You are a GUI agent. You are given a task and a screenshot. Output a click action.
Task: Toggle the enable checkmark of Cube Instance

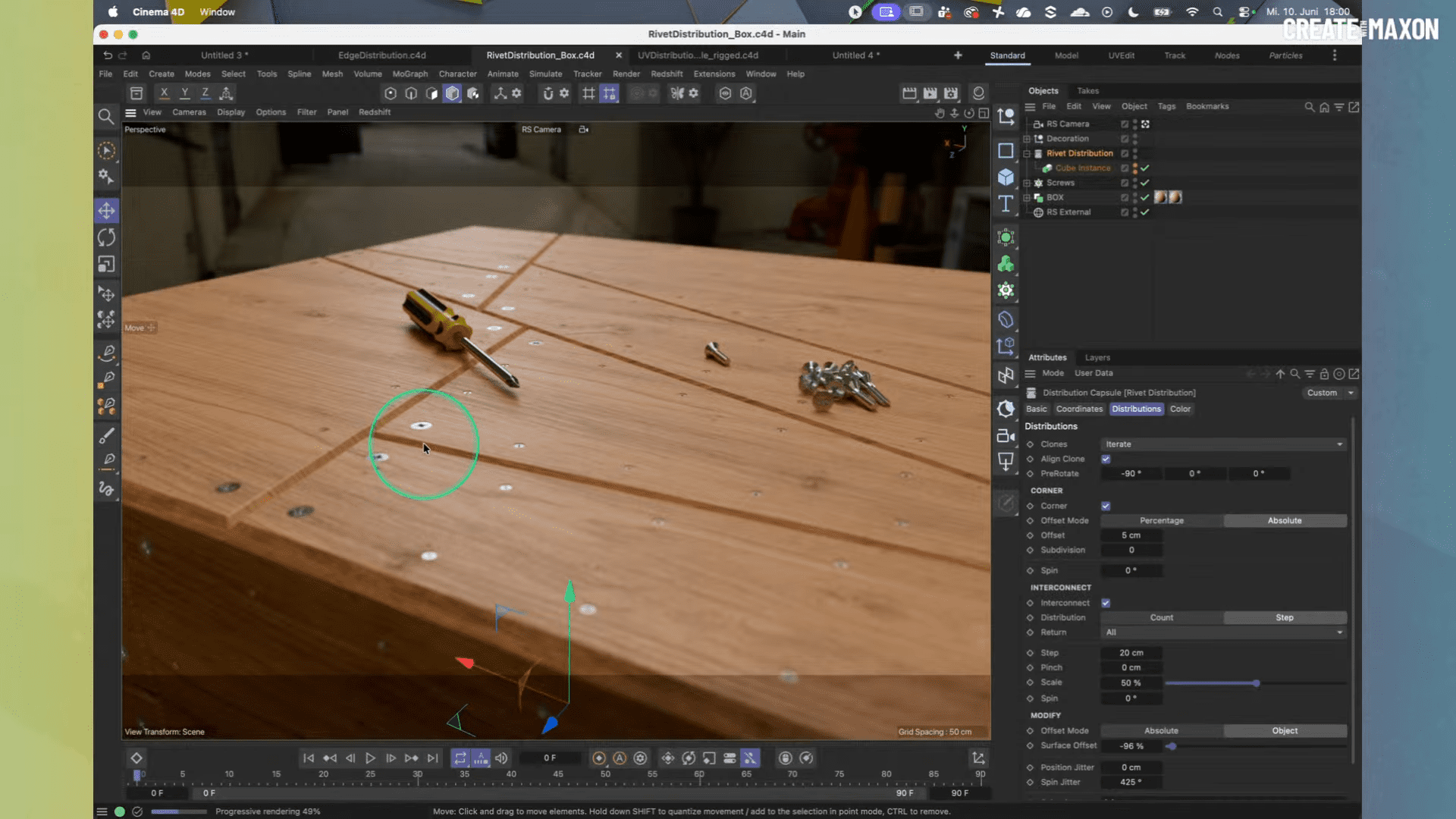tap(1145, 168)
